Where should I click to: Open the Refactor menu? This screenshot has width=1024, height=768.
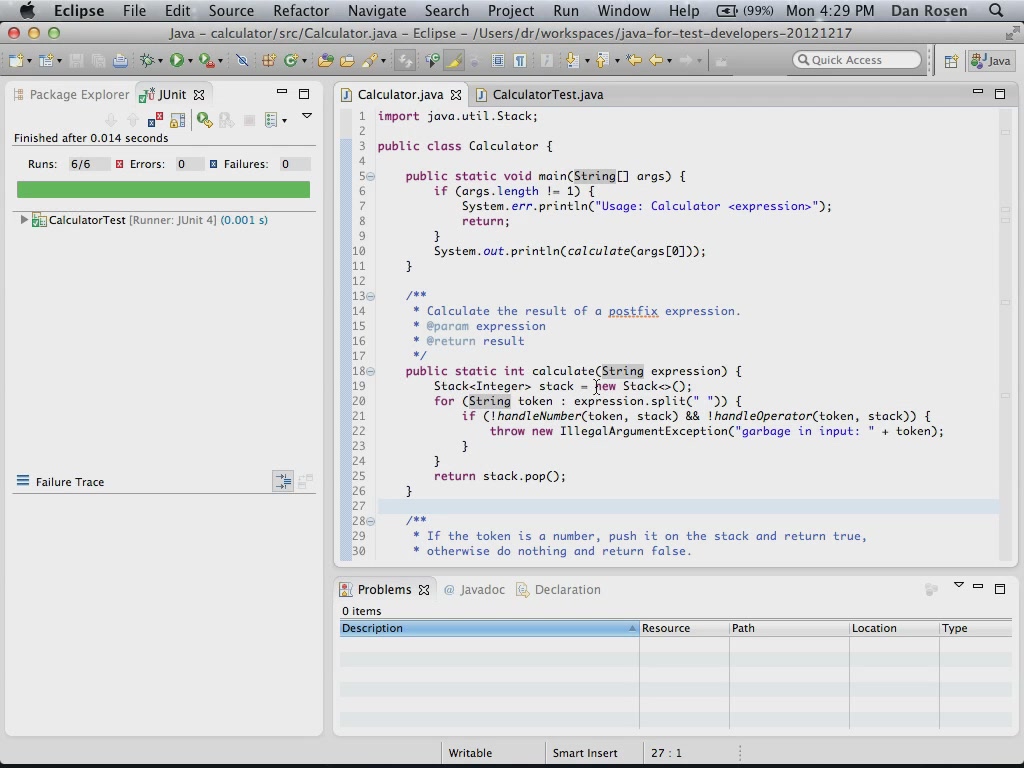tap(301, 11)
